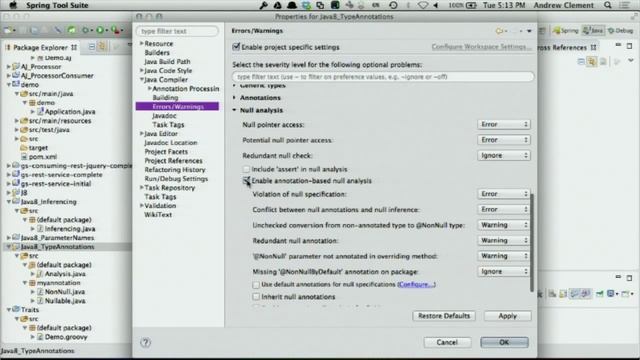Select Application.java in Package Explorer
The image size is (640, 360).
click(x=70, y=111)
